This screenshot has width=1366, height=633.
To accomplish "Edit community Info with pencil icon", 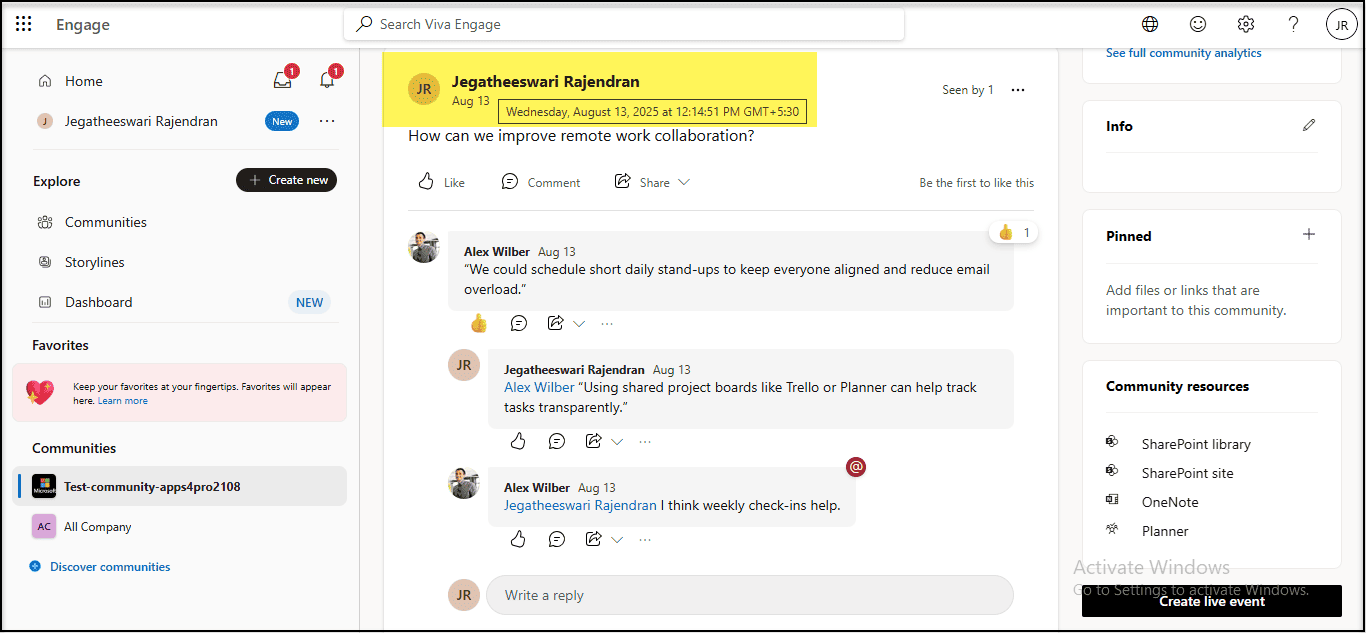I will point(1309,126).
